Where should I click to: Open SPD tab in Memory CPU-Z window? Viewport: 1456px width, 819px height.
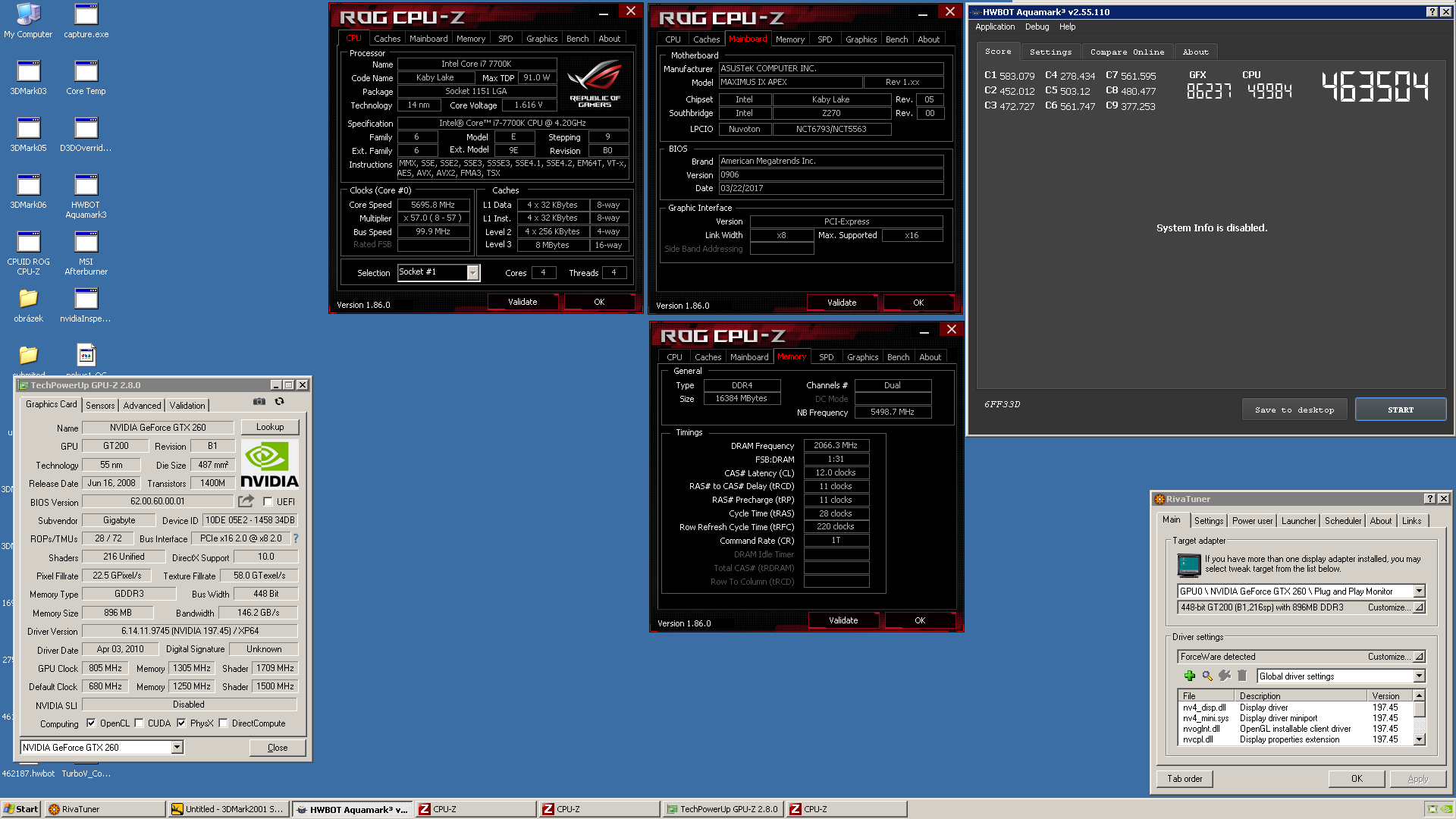click(x=826, y=357)
